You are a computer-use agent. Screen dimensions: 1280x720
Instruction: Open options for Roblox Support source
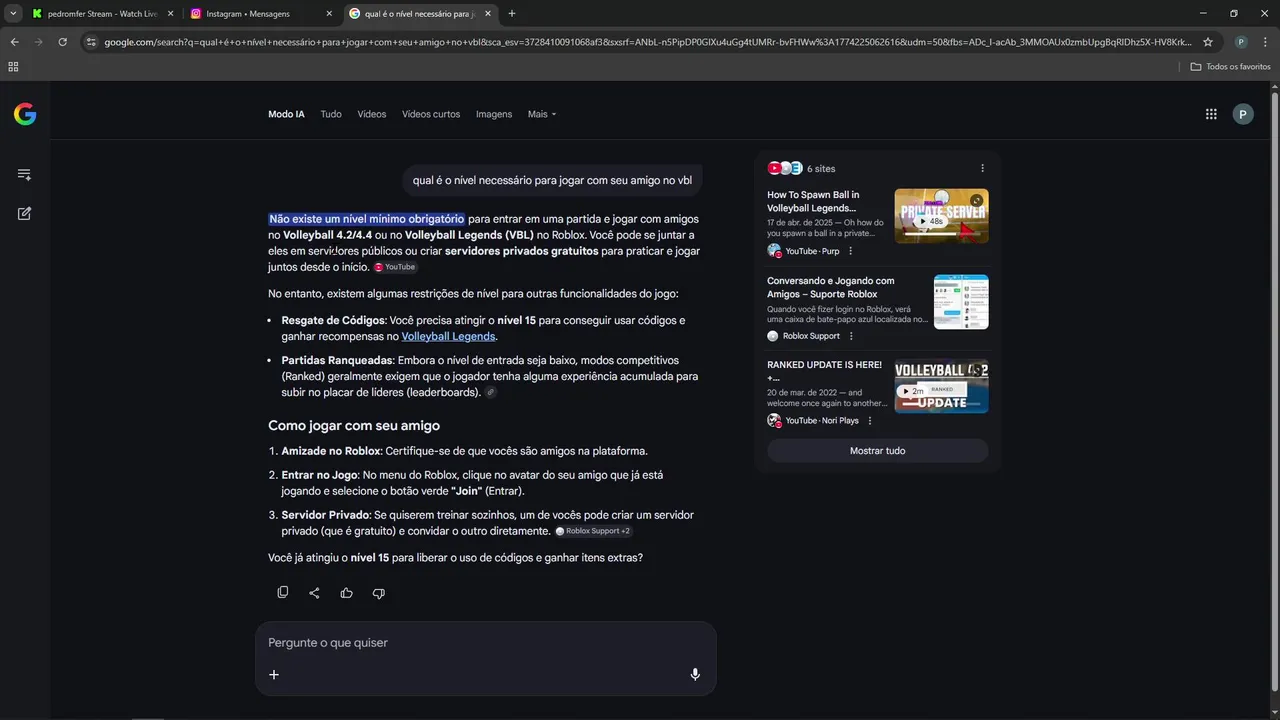click(x=851, y=336)
